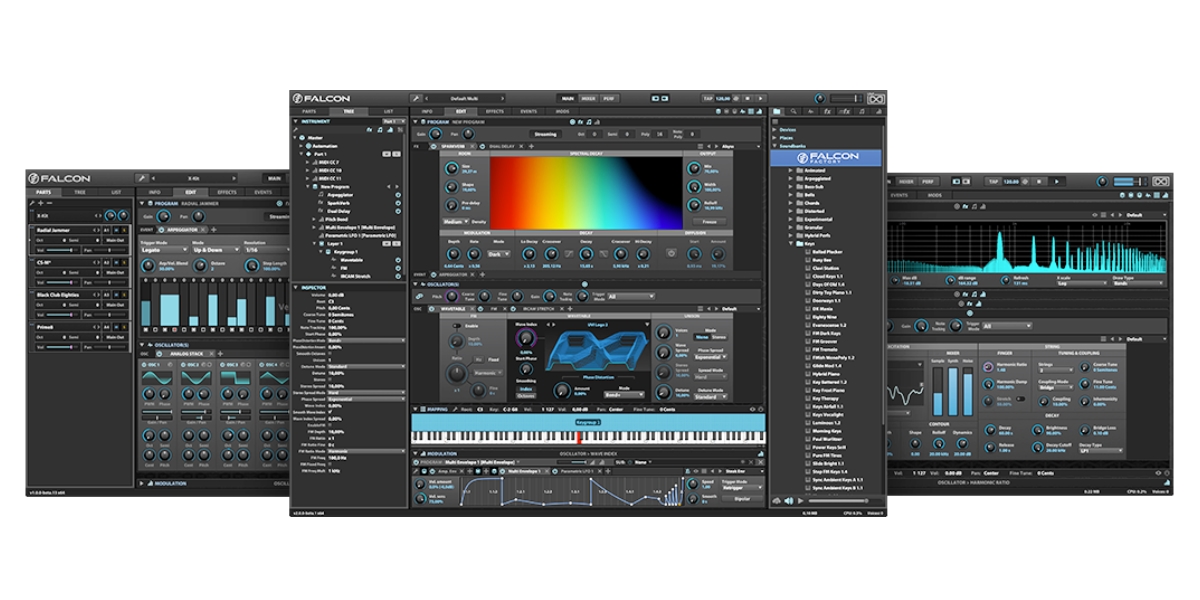Open the search magnifier icon in the browser panel
Viewport: 1200px width, 600px height.
[x=795, y=111]
